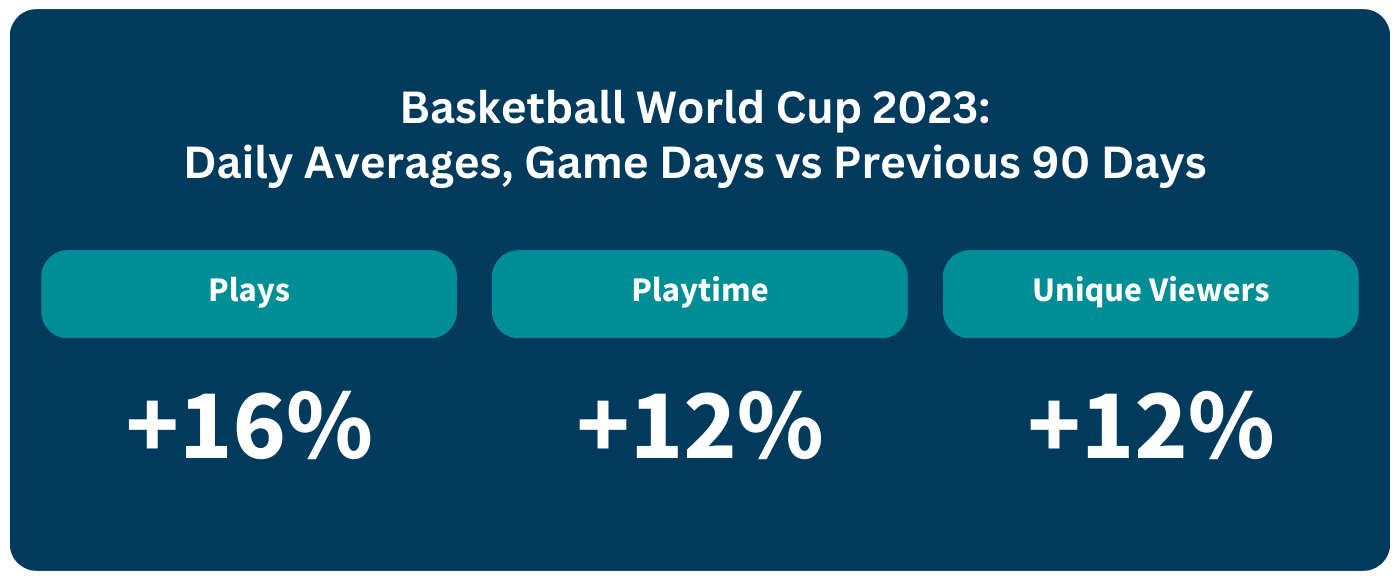Select the +12% value under Playtime
Viewport: 1400px width, 580px height.
(x=700, y=426)
